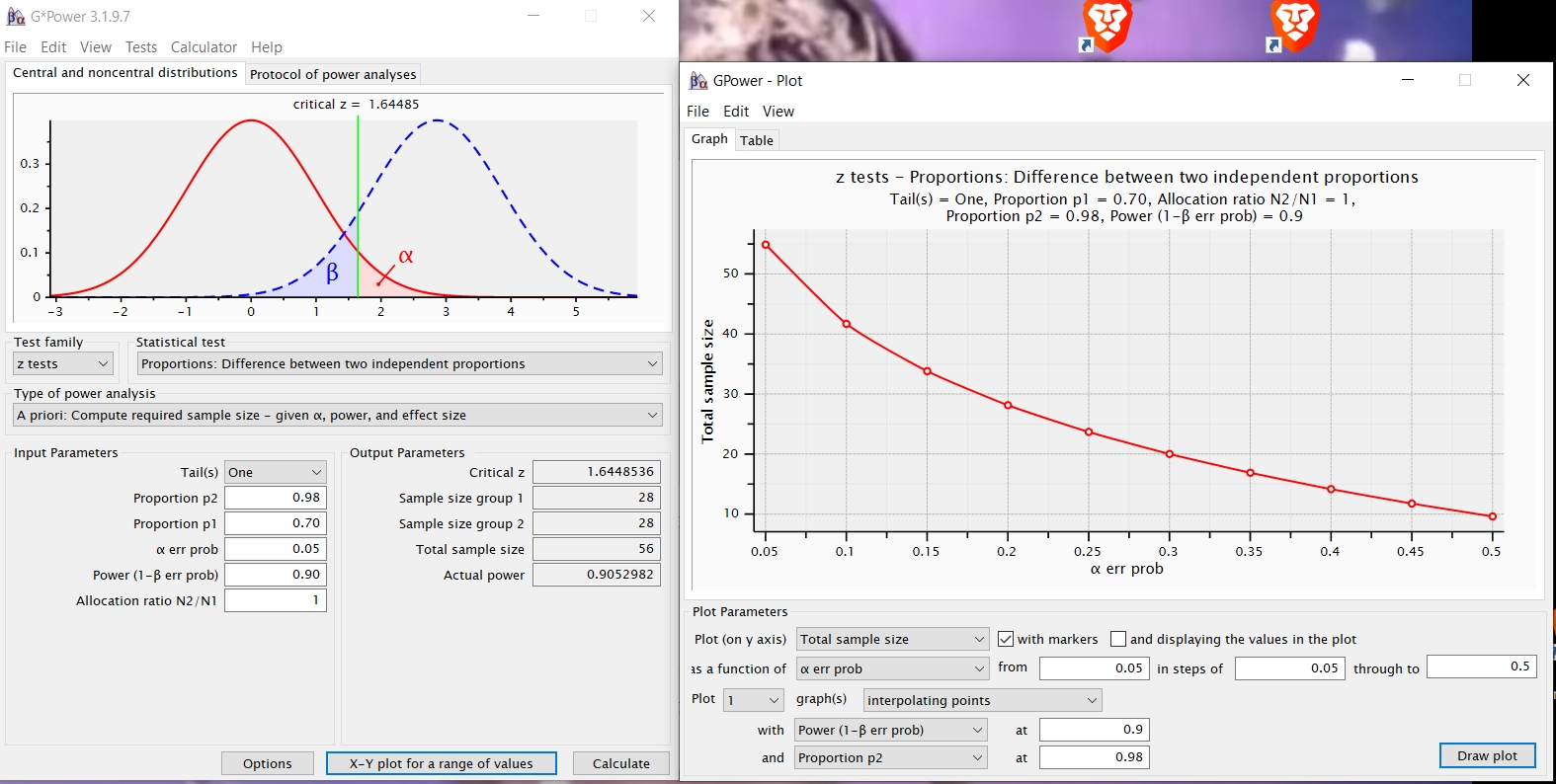Click the right Brave browser desktop shortcut

(1293, 26)
